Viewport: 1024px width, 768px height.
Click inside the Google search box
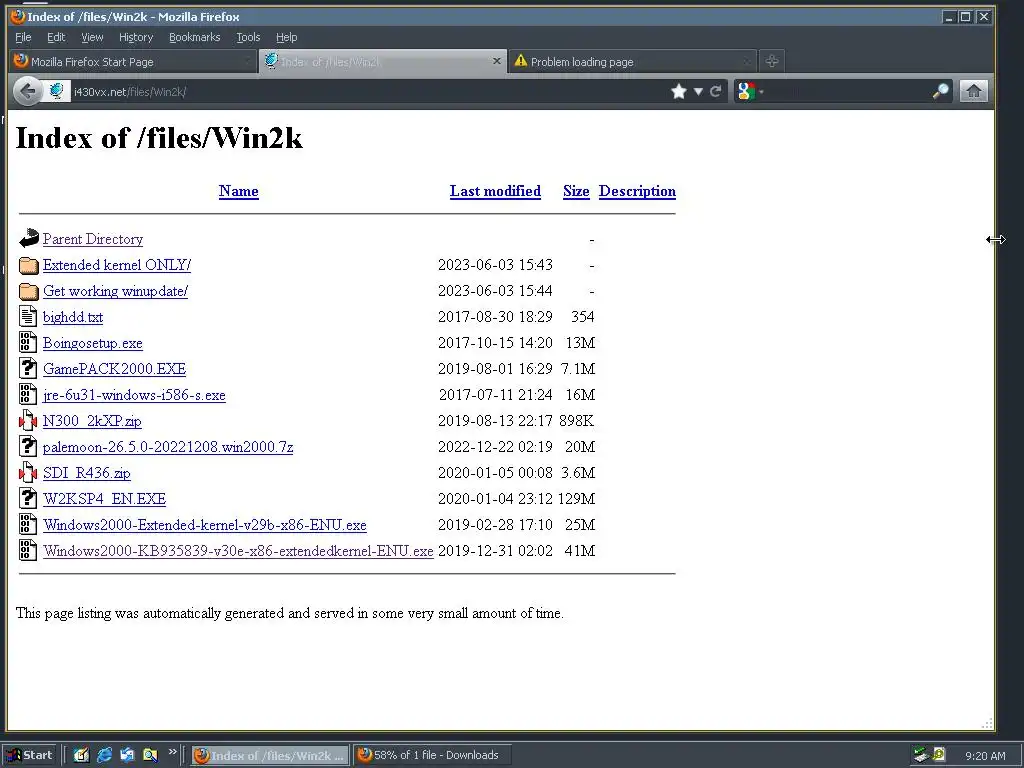point(848,91)
